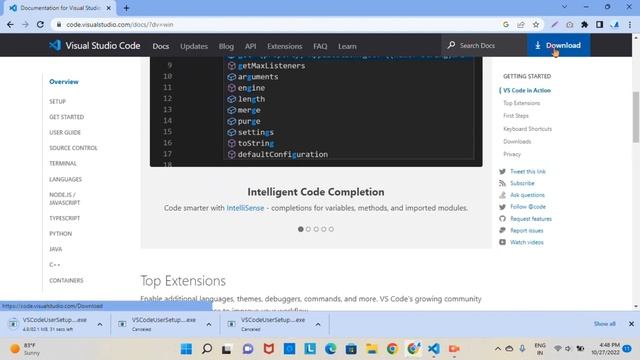Click the blue Download button
The width and height of the screenshot is (640, 360).
558,45
